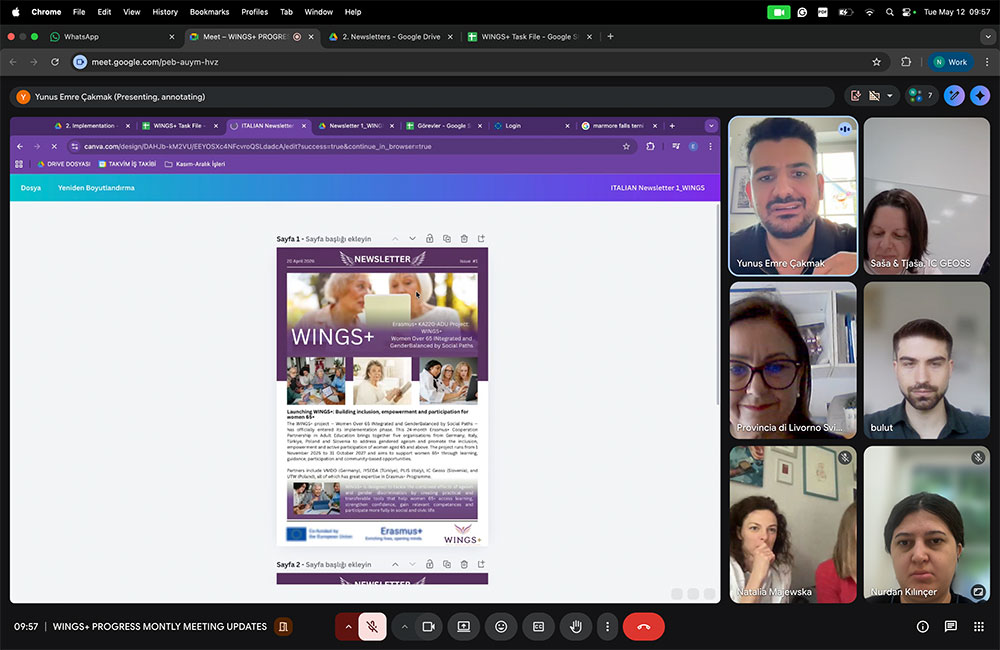1000x650 pixels.
Task: Expand the Chrome tab search chevron
Action: pos(987,36)
